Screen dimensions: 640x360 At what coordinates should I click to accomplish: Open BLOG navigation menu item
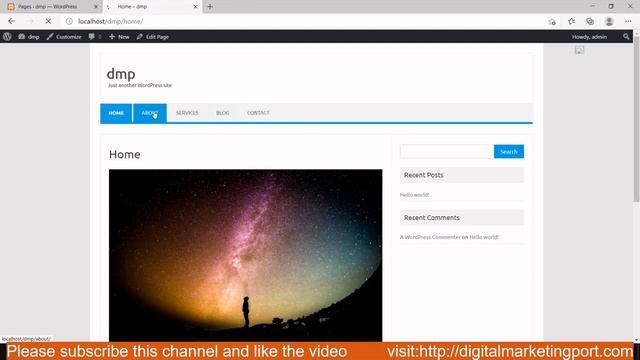(x=222, y=113)
